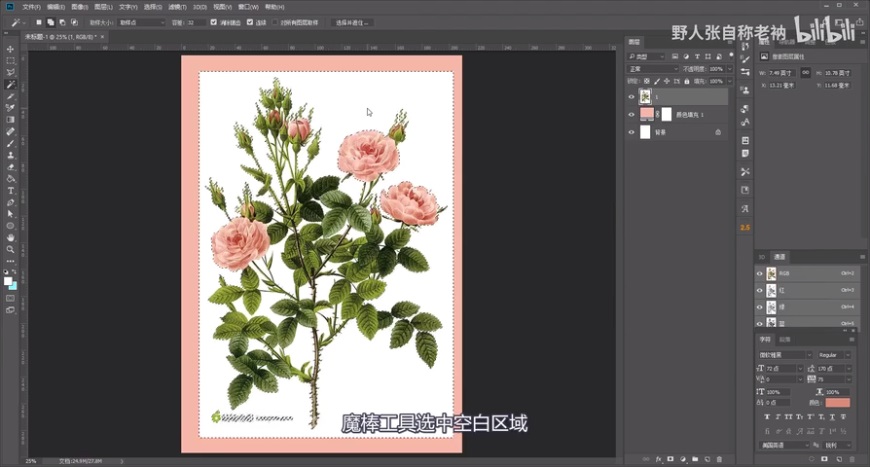Click the foreground color swatch in toolbox
This screenshot has width=870, height=467.
point(8,281)
